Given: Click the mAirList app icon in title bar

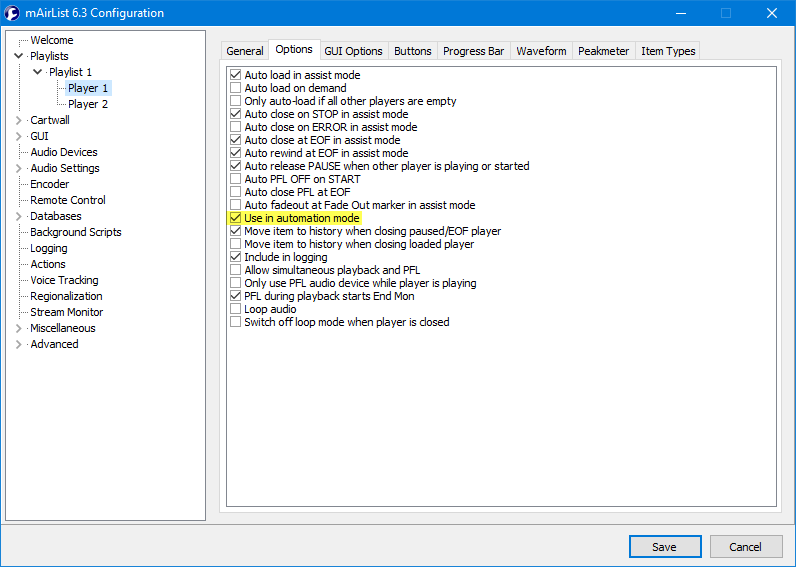Looking at the screenshot, I should click(12, 13).
